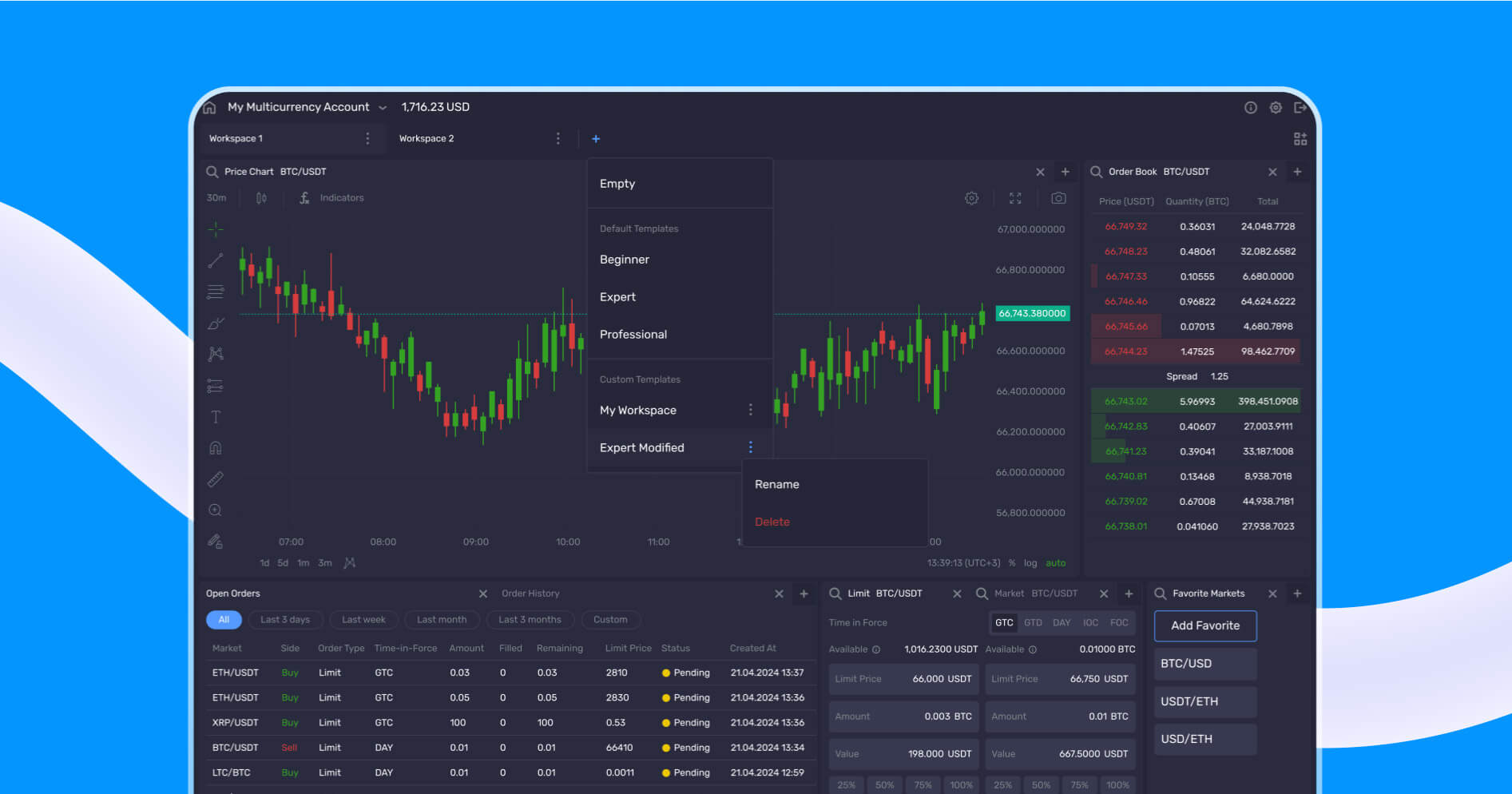Click the Order Book search icon
Image resolution: width=1512 pixels, height=794 pixels.
(1097, 172)
